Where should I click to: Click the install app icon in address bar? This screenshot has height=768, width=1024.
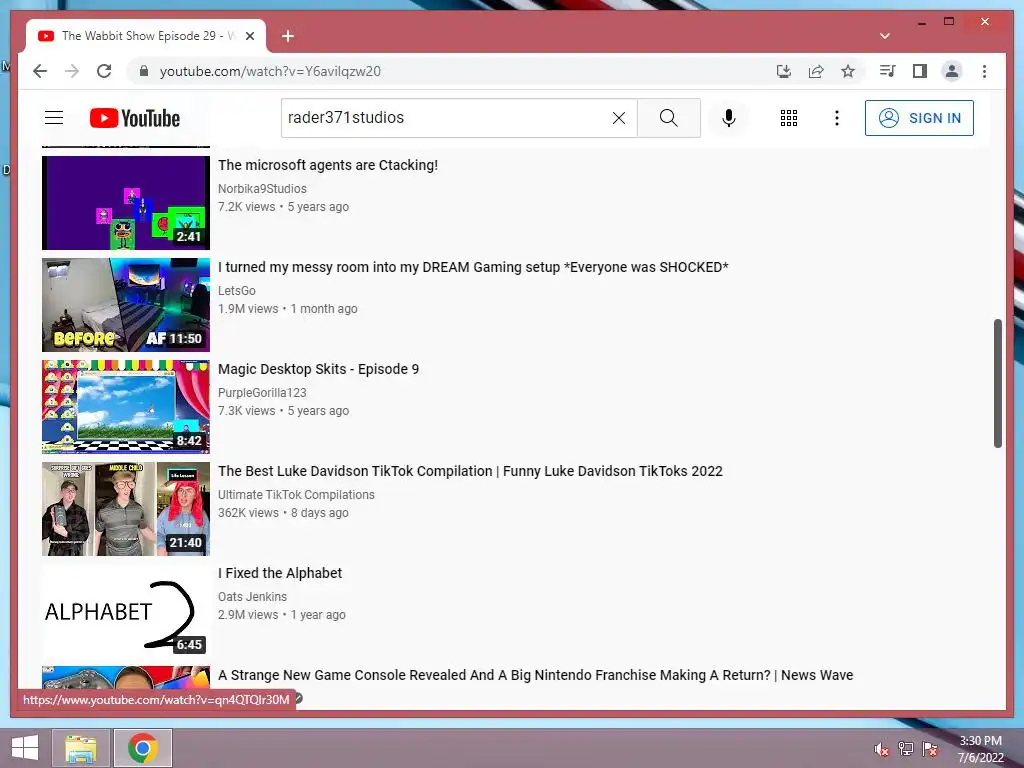pos(784,71)
